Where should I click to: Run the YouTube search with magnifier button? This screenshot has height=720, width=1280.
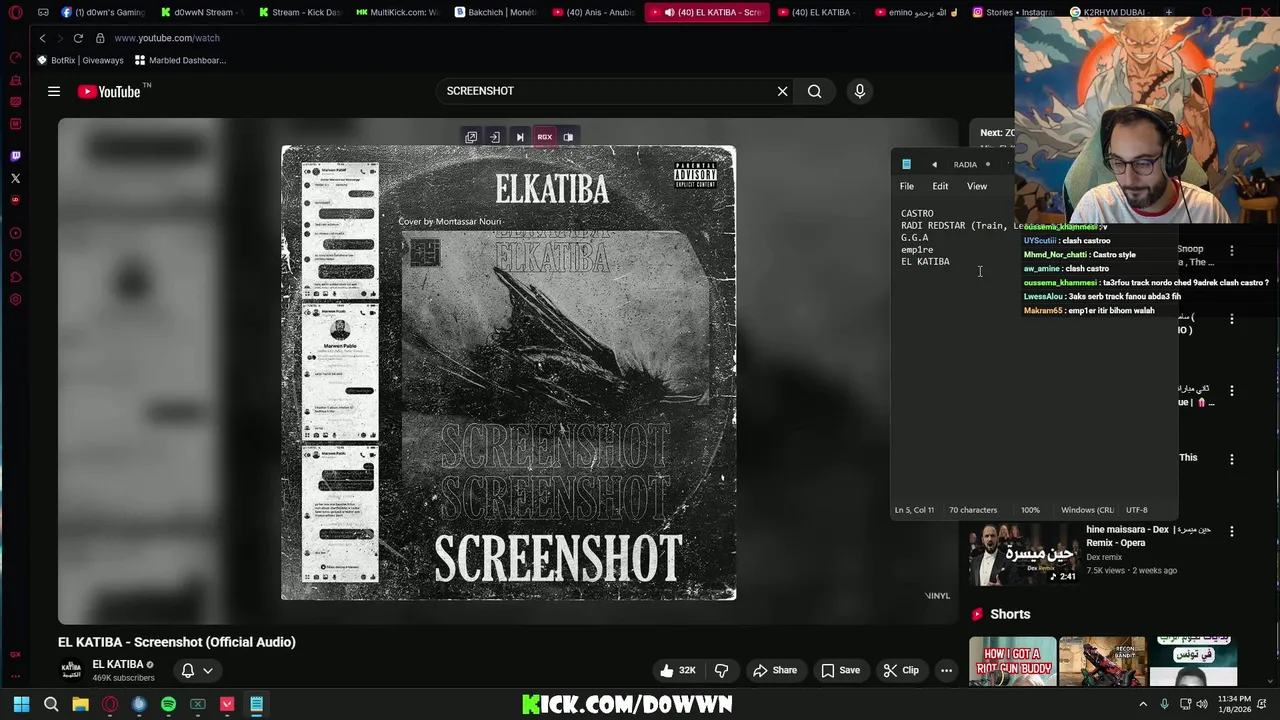815,91
